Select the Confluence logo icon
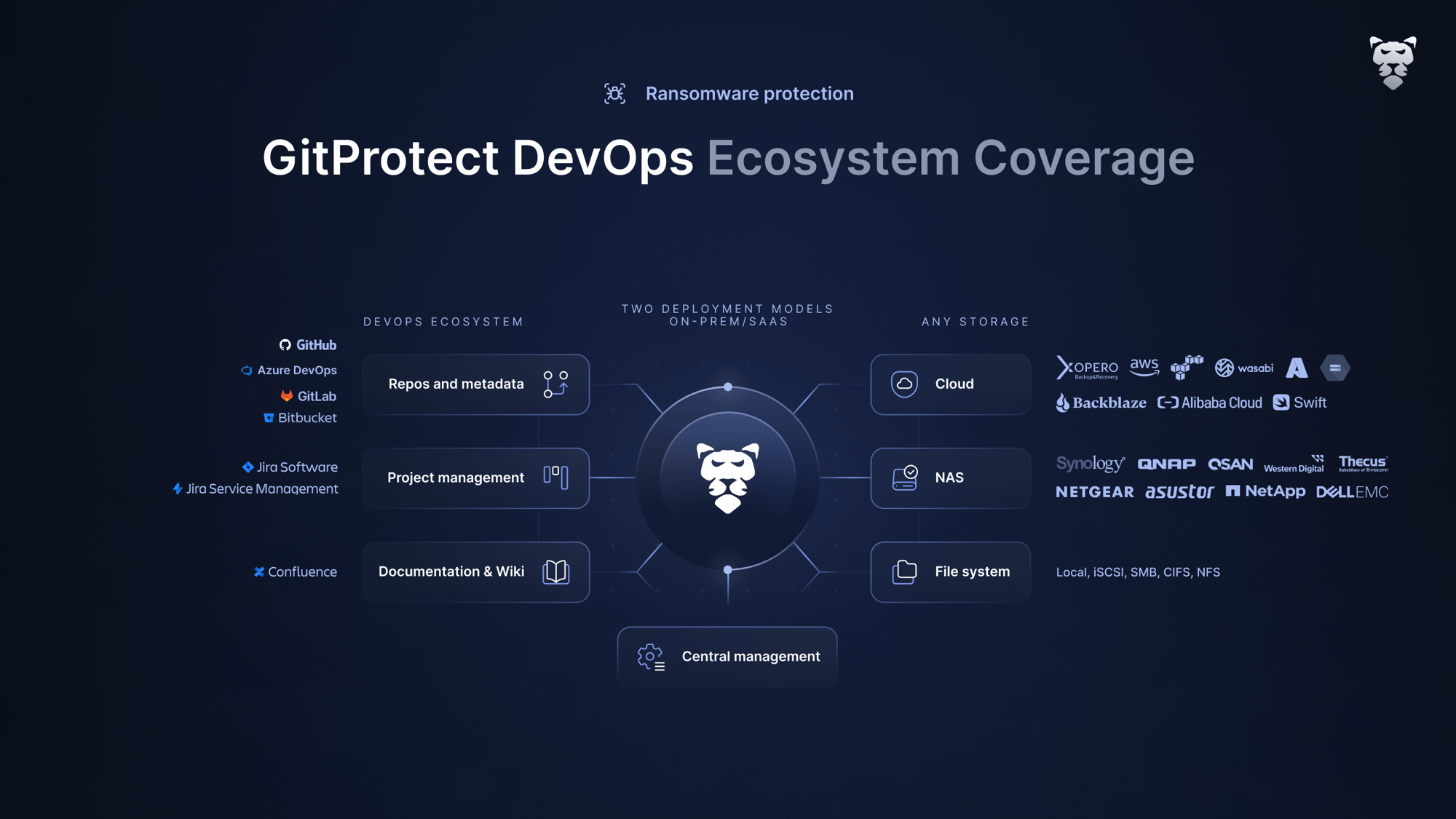 pyautogui.click(x=259, y=572)
